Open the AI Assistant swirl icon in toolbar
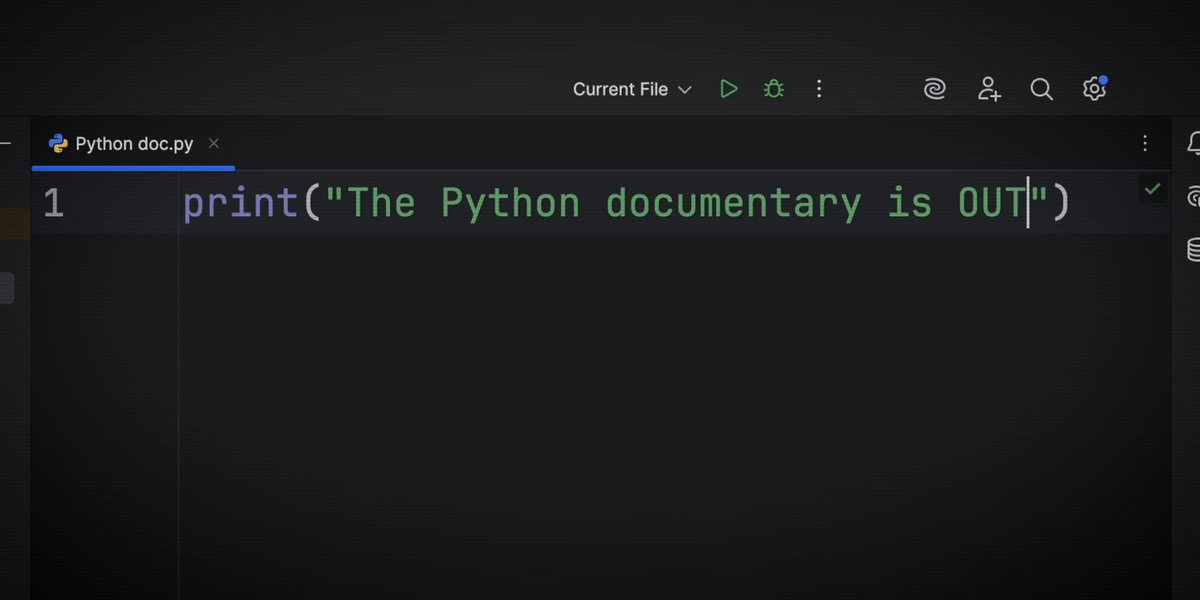This screenshot has width=1200, height=600. [x=935, y=89]
